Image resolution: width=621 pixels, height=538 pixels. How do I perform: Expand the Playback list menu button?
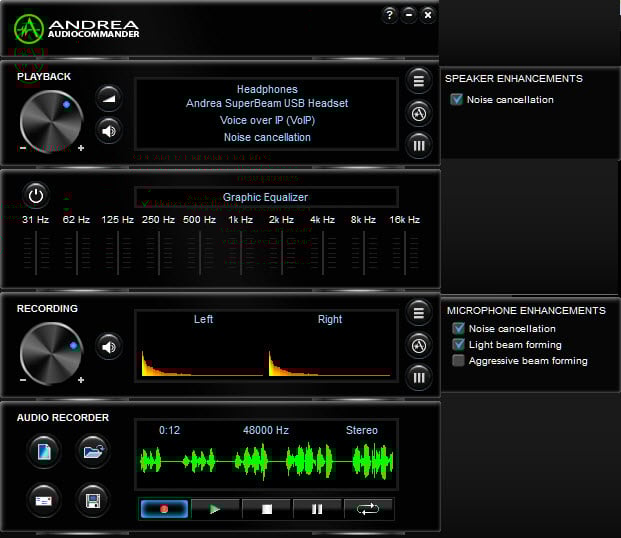coord(419,81)
